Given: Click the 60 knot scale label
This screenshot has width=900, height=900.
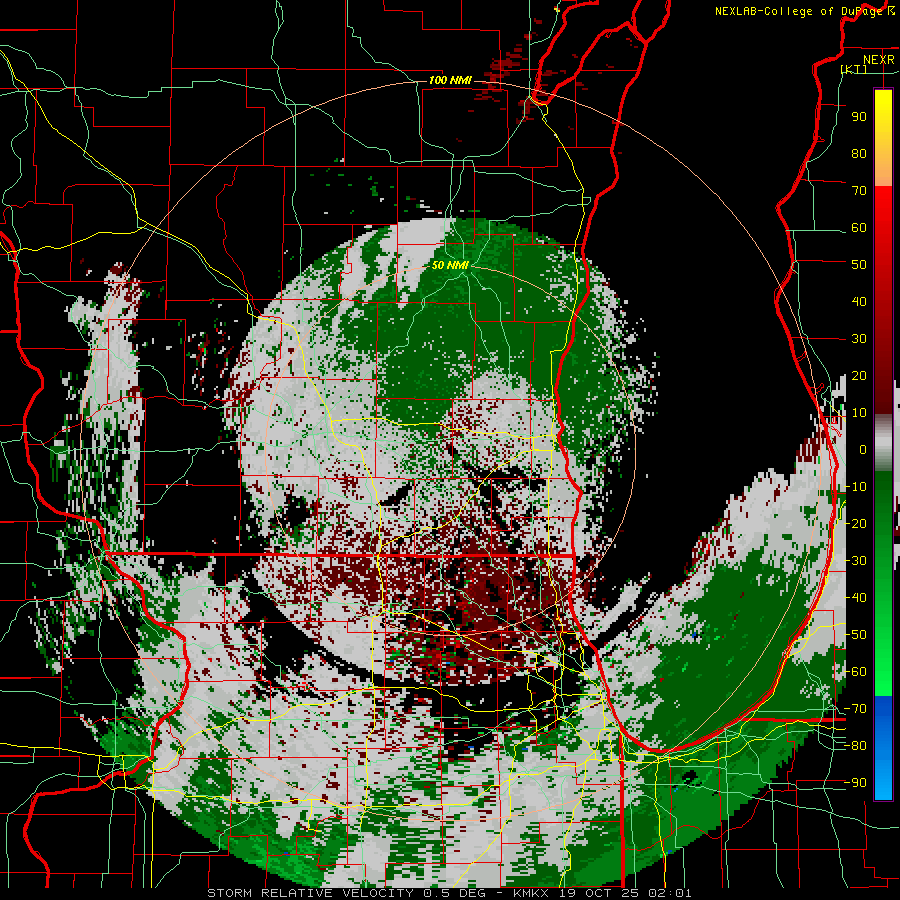Looking at the screenshot, I should [859, 227].
